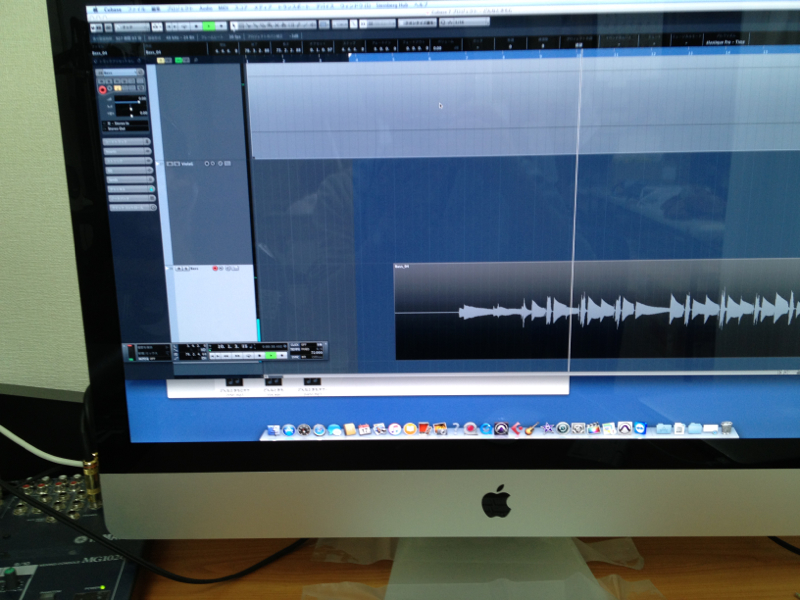Click the red record-enable button in the inspector
Image resolution: width=800 pixels, height=600 pixels.
102,90
